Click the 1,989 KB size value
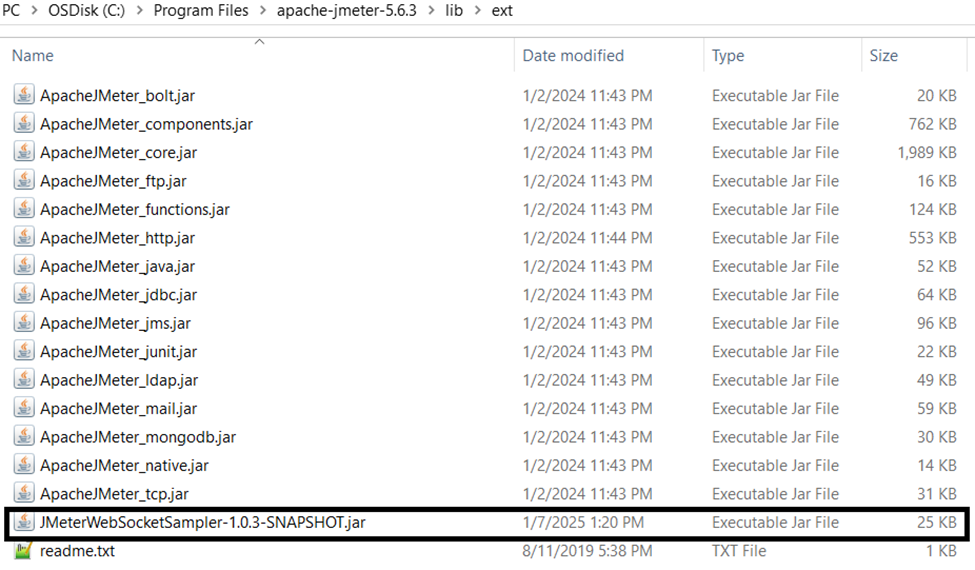 926,153
